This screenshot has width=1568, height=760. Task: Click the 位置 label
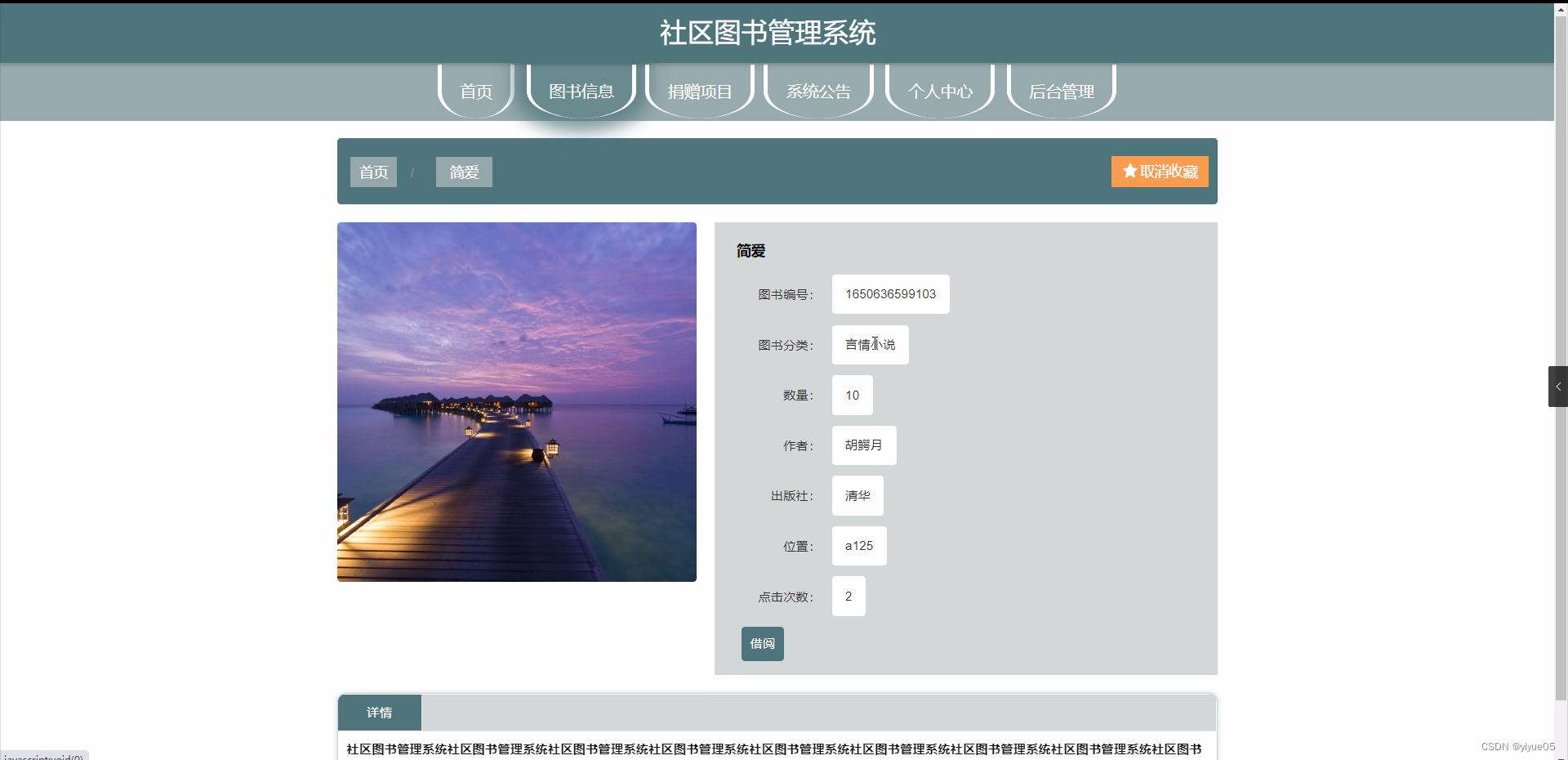(799, 547)
